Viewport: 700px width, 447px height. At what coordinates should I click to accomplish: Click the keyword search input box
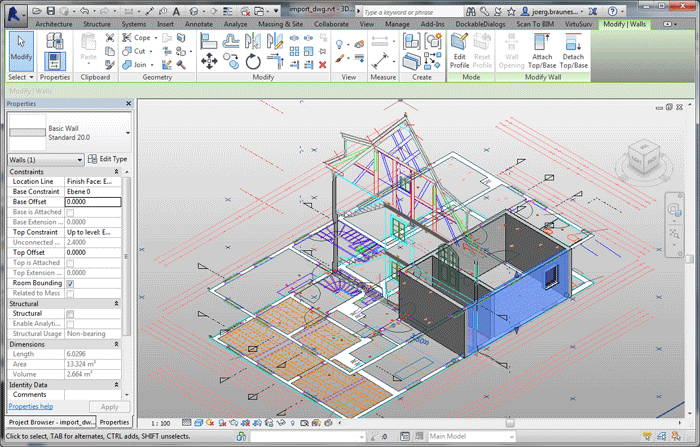tap(412, 12)
